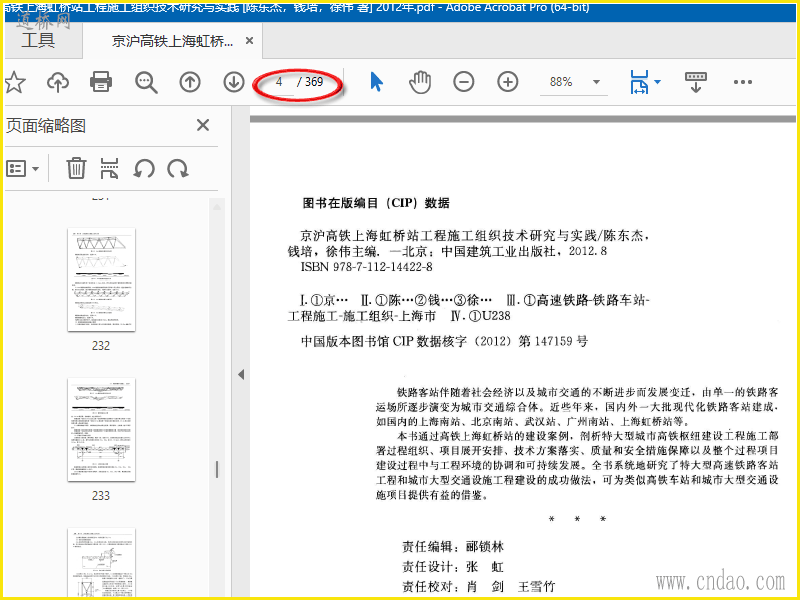This screenshot has height=600, width=800.
Task: Upload the file to cloud storage
Action: tap(58, 82)
